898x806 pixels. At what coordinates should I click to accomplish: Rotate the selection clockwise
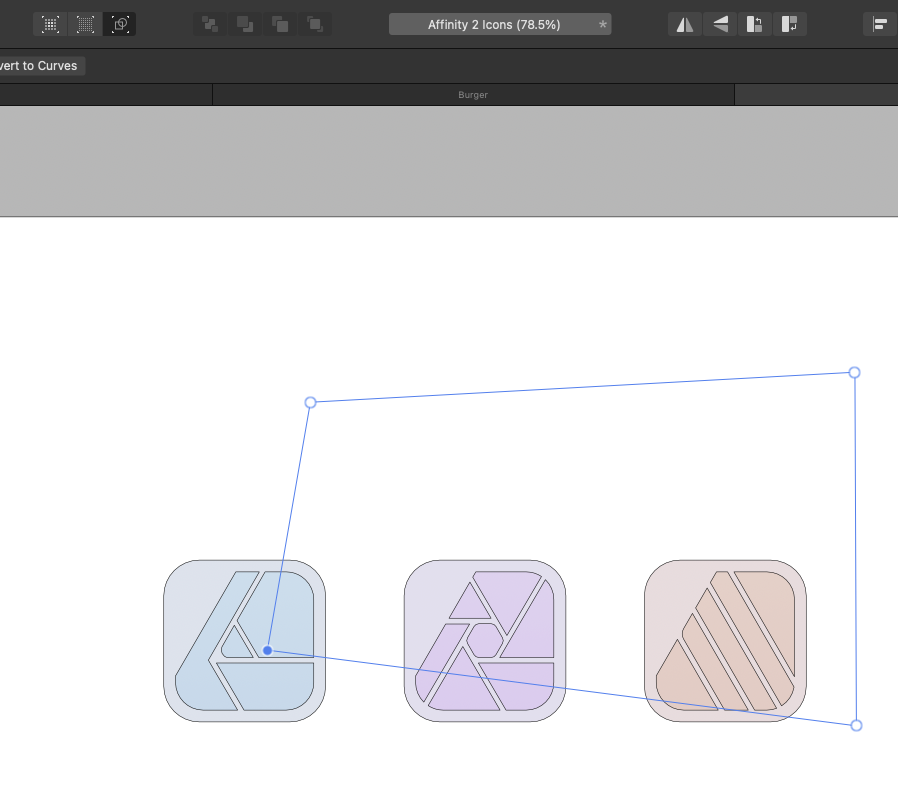pyautogui.click(x=790, y=24)
